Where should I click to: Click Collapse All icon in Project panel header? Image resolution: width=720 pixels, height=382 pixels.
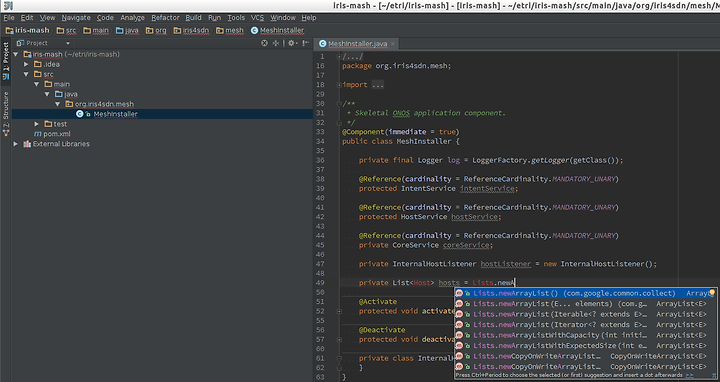click(x=276, y=43)
